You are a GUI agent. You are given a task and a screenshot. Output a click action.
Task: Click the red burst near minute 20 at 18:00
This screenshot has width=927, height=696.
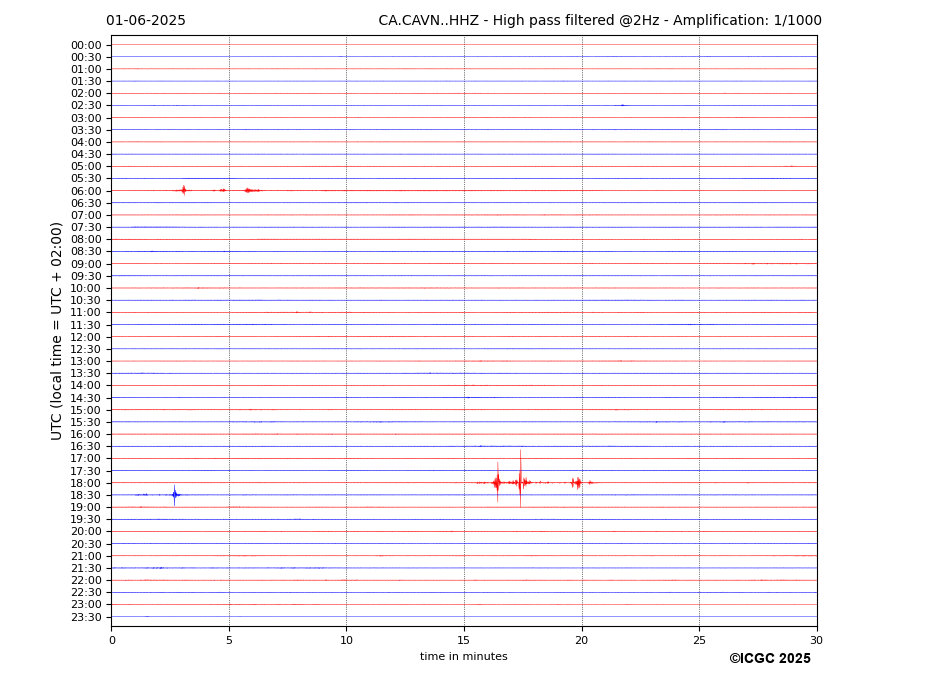(577, 483)
